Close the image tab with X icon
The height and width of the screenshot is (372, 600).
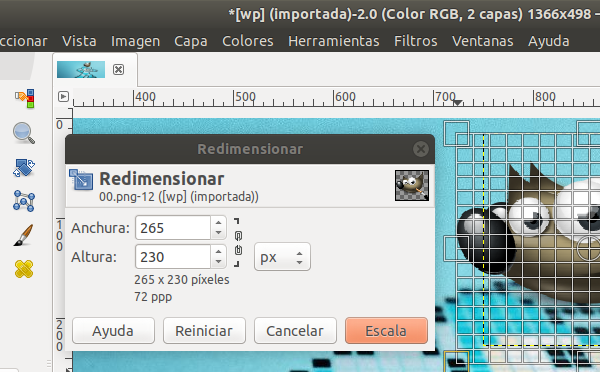(119, 69)
